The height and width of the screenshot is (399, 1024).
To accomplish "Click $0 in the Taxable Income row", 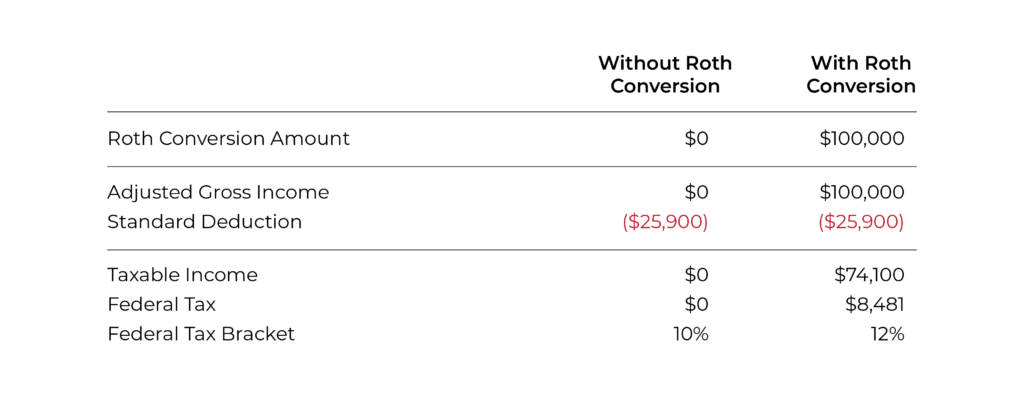I will pyautogui.click(x=696, y=275).
